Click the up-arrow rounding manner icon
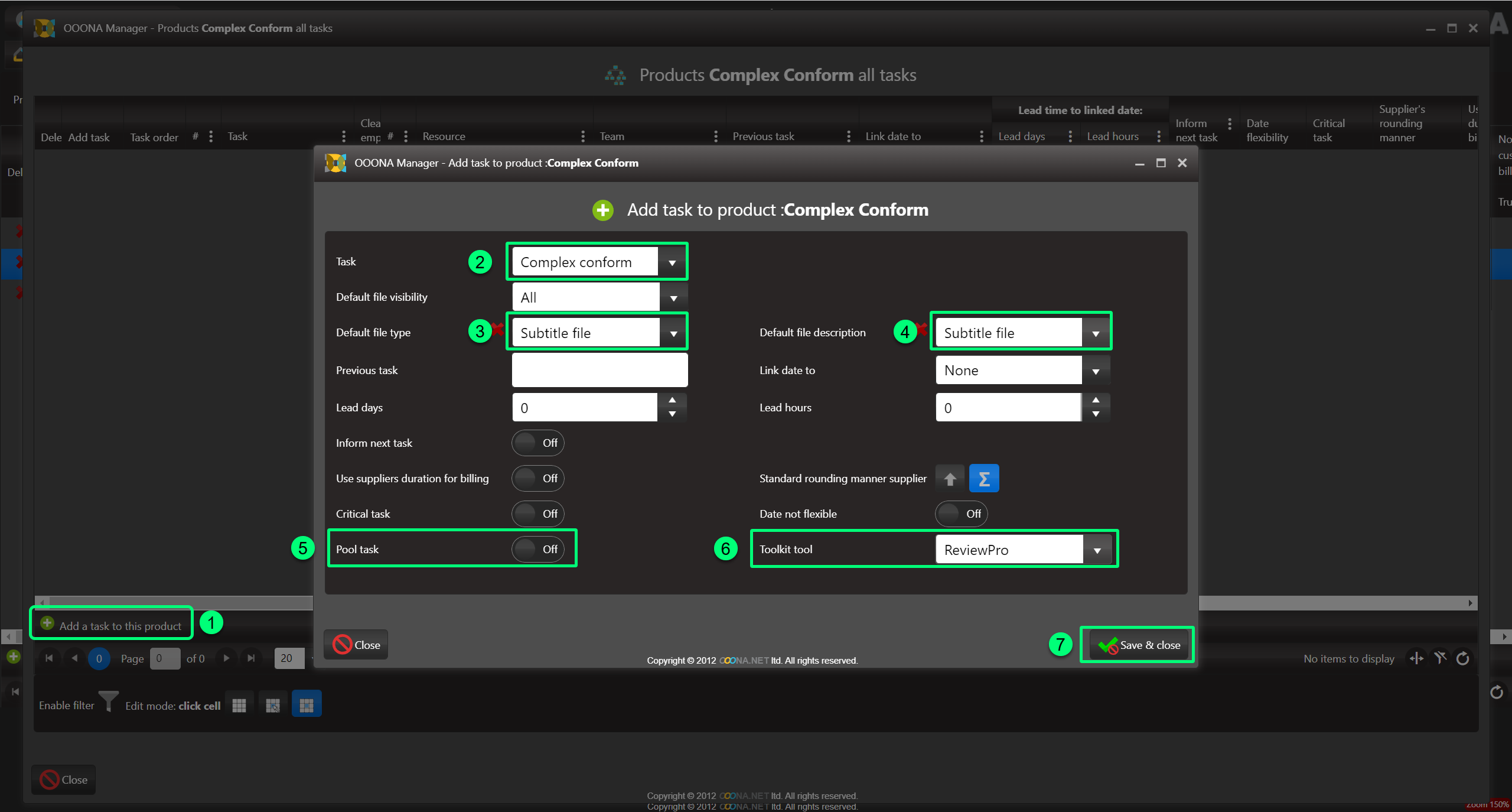 (950, 478)
